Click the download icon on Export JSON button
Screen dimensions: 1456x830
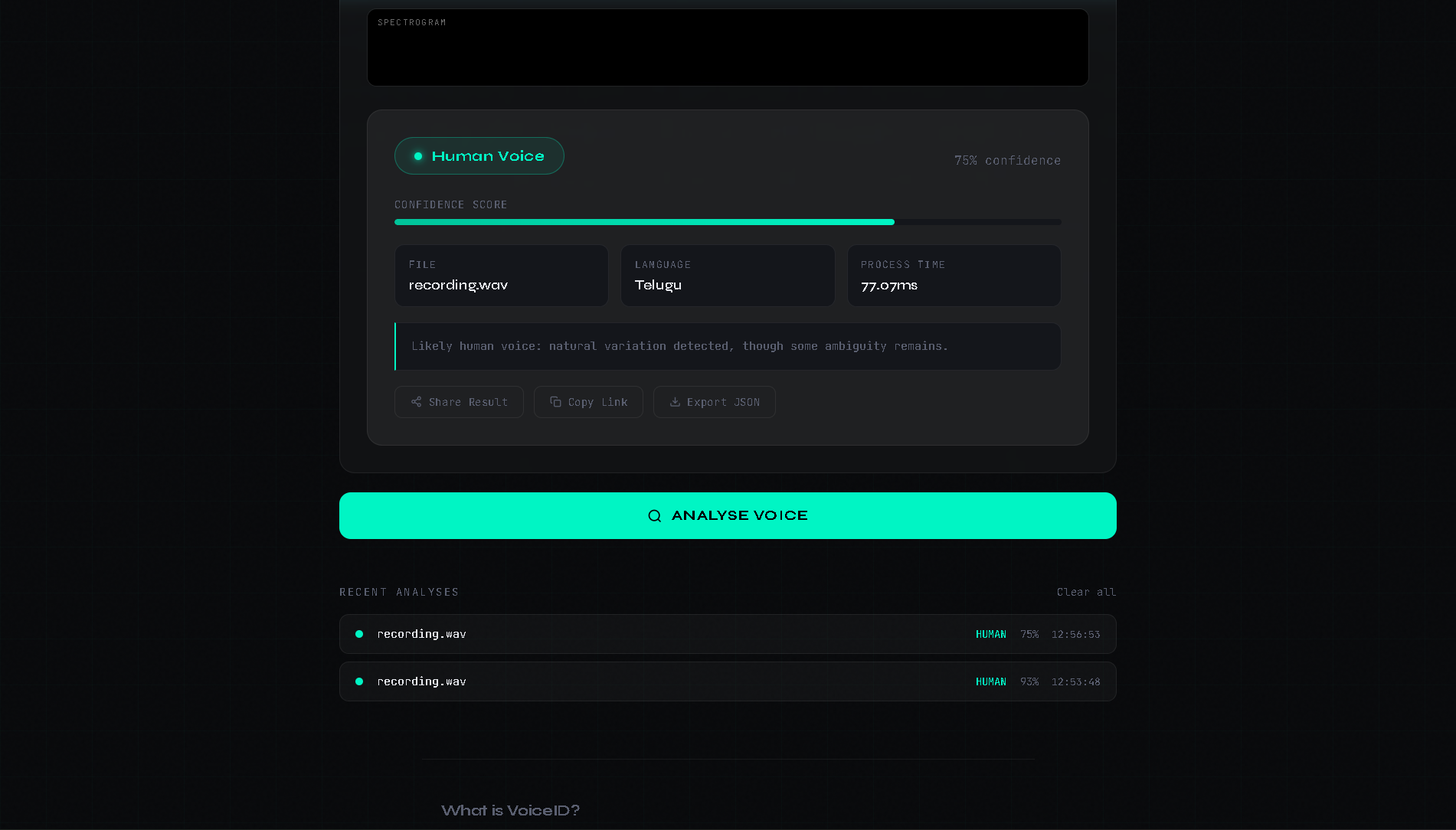(x=675, y=402)
